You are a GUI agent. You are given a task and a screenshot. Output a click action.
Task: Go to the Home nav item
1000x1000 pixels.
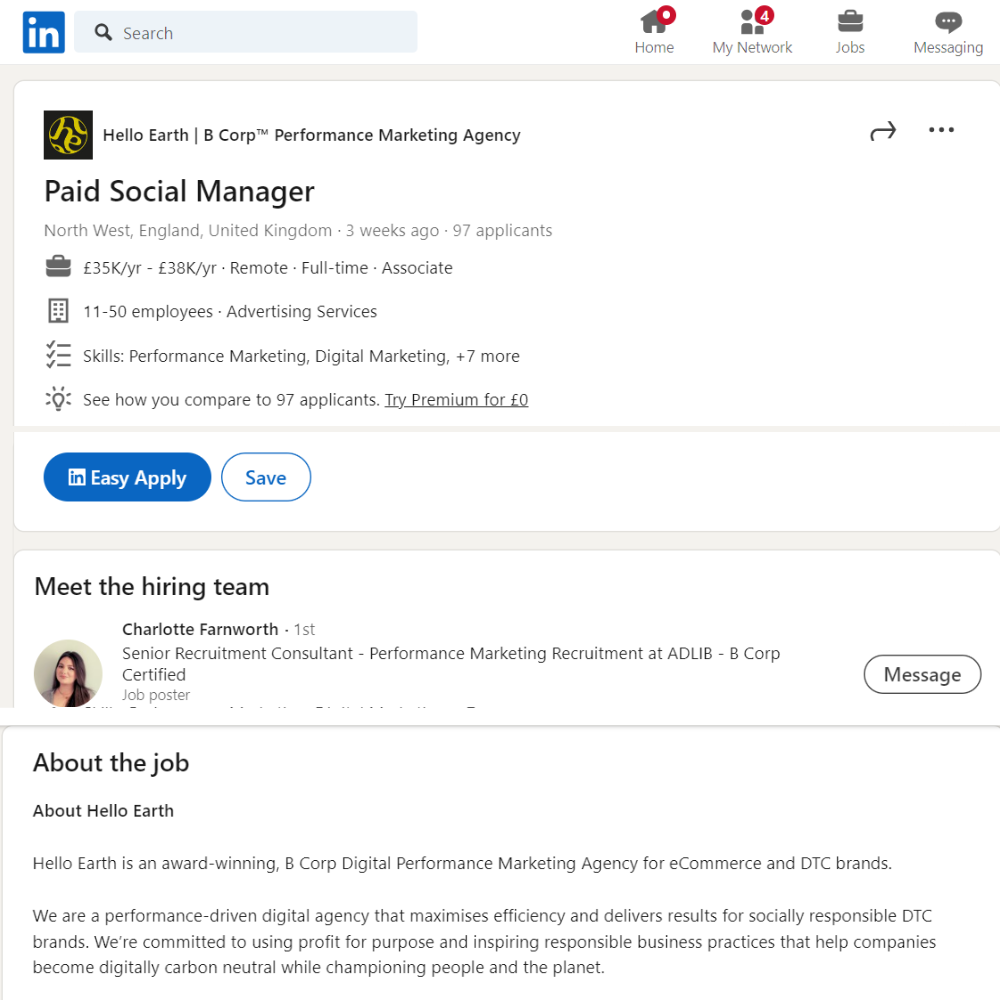[654, 32]
